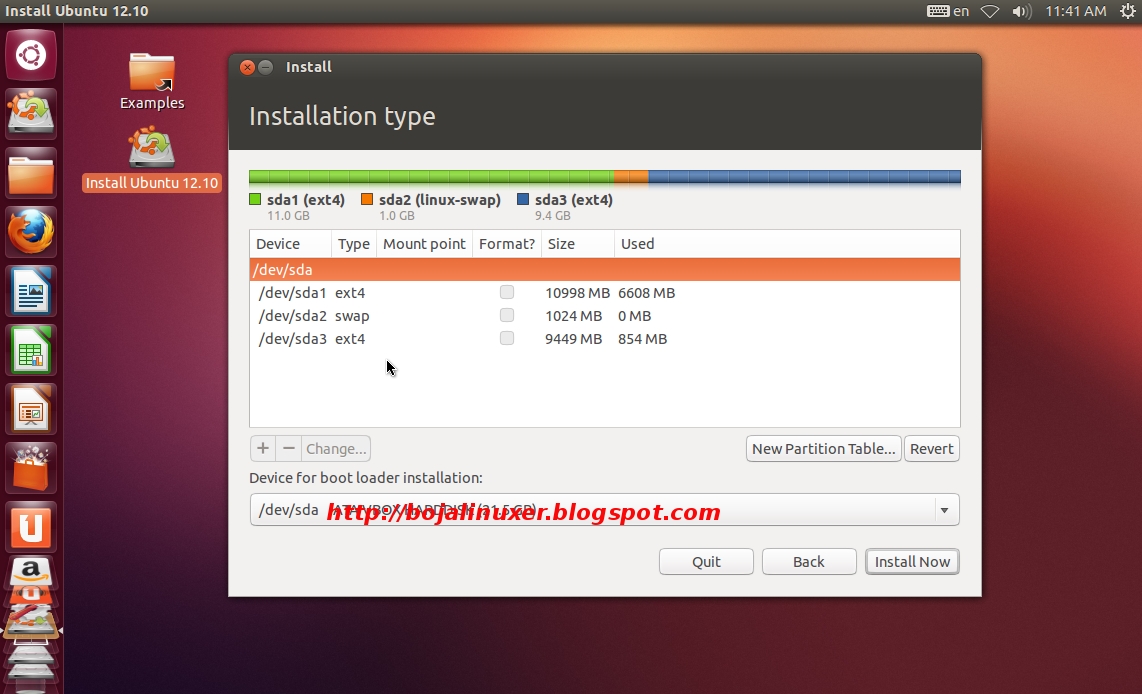The width and height of the screenshot is (1142, 694).
Task: Click orange sda2 swap segment in bar
Action: tap(631, 176)
